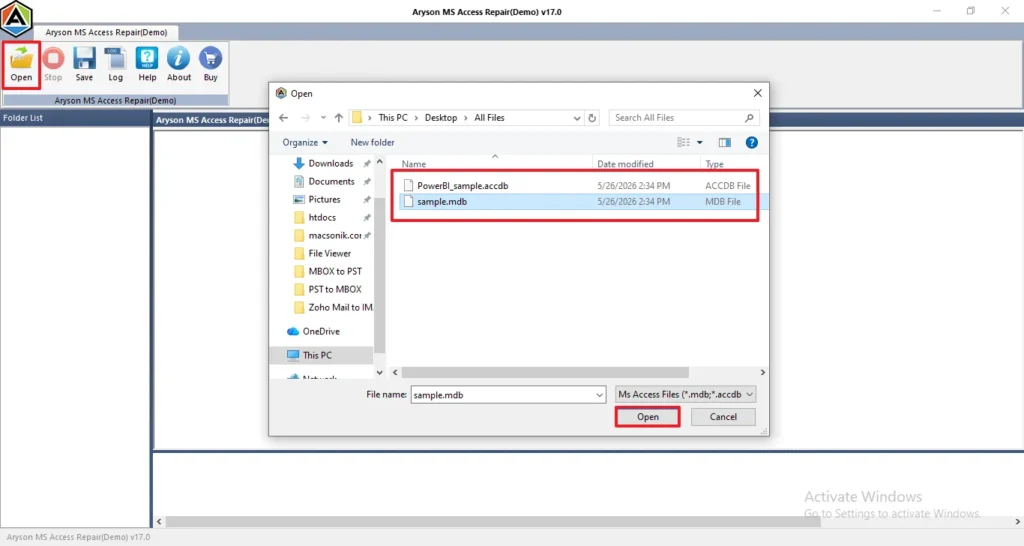The width and height of the screenshot is (1024, 546).
Task: Select the Aryson MS Access Repair(Demo) tab
Action: click(x=106, y=32)
